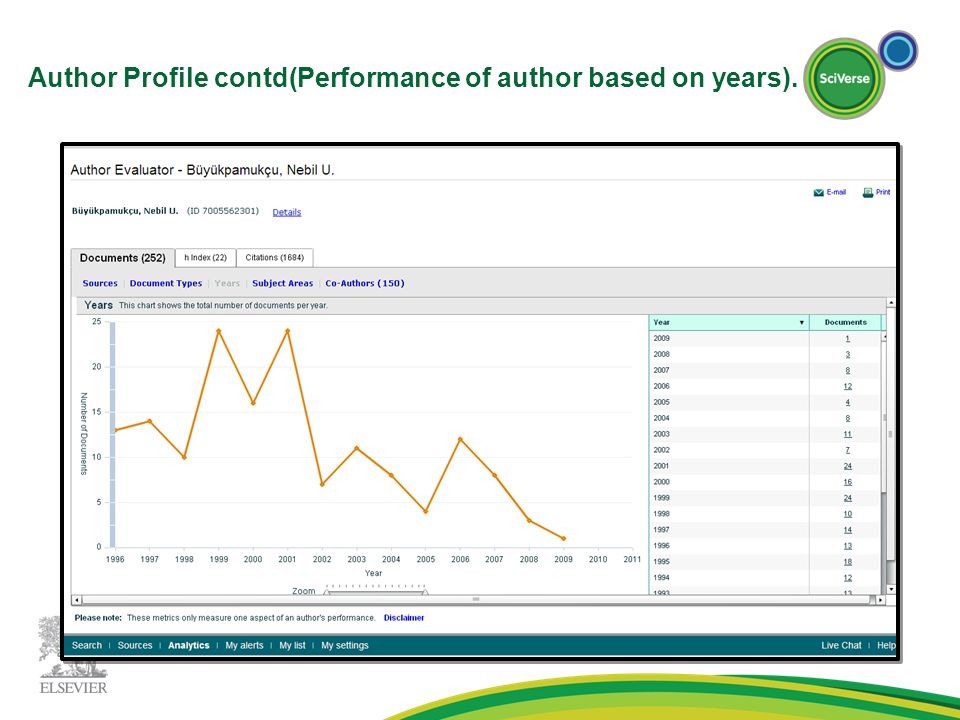Click the Documents column header
Image resolution: width=960 pixels, height=720 pixels.
tap(846, 323)
